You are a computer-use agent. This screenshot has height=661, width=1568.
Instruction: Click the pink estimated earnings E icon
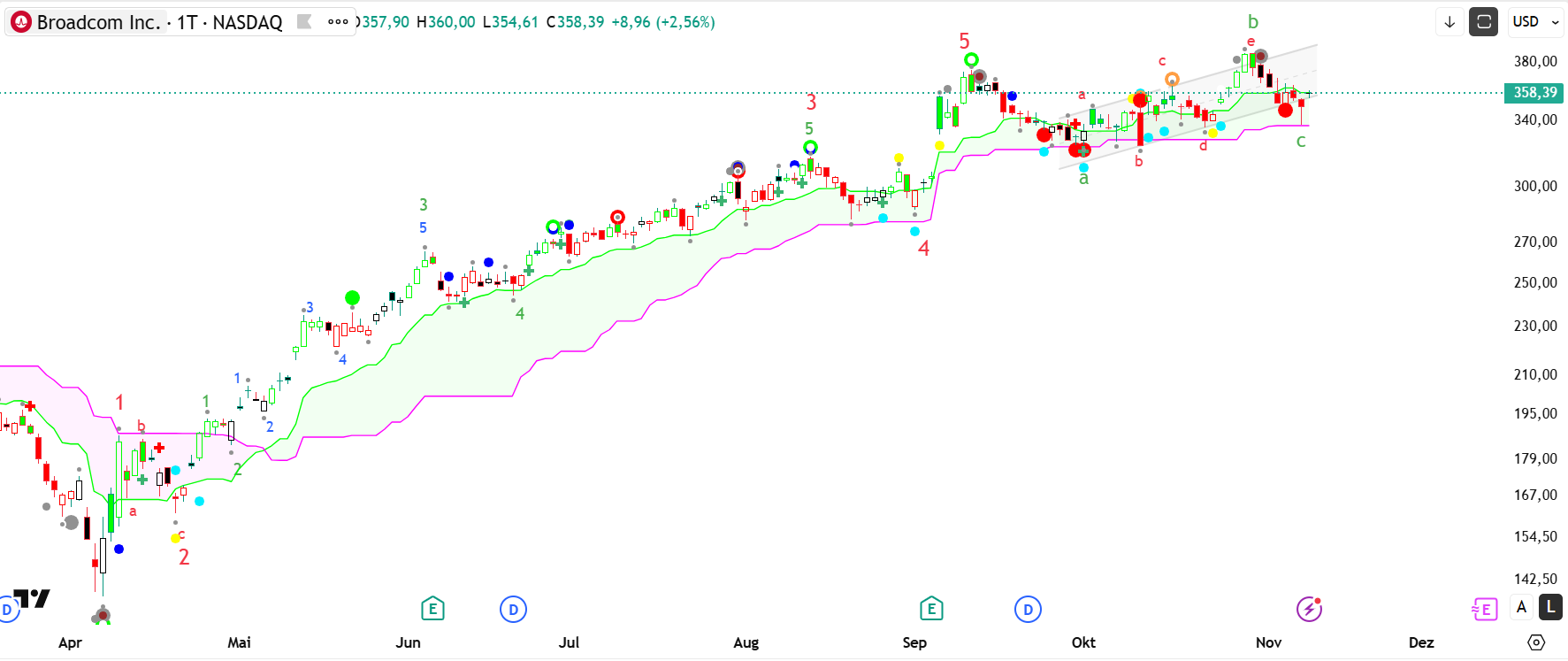pos(1484,609)
